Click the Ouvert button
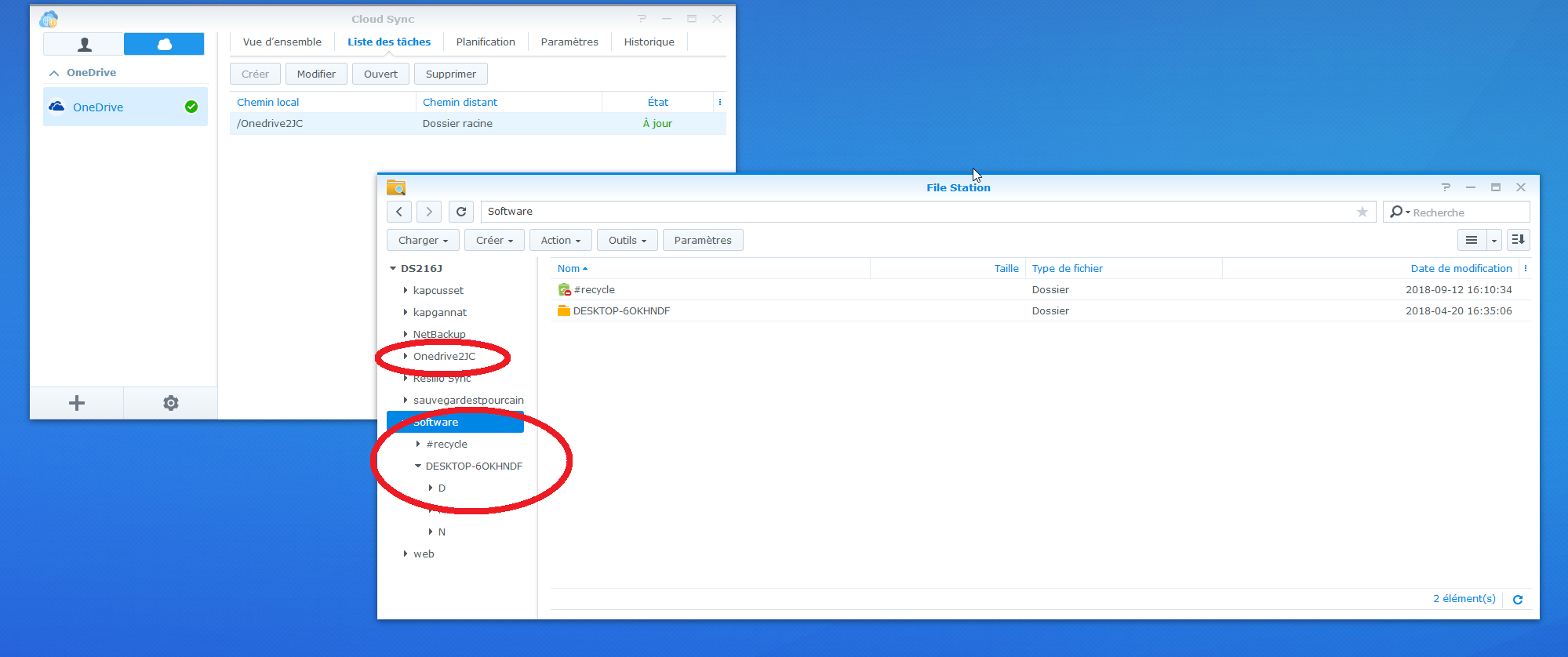 coord(380,74)
